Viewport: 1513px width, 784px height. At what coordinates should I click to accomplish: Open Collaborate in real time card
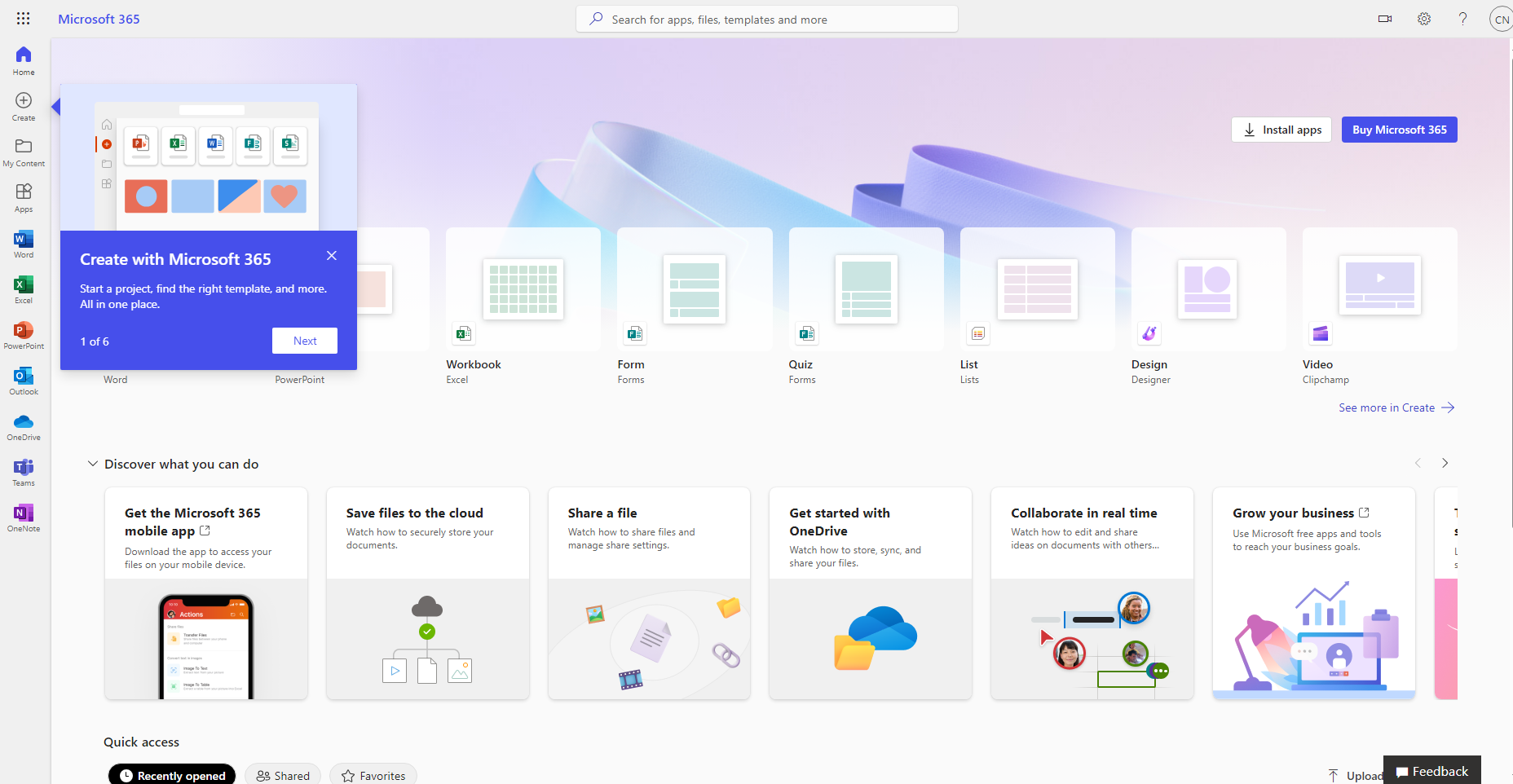(1092, 593)
